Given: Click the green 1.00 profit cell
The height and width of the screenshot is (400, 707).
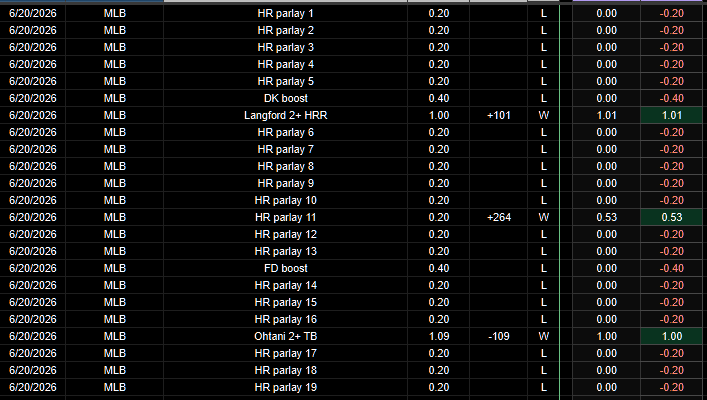Looking at the screenshot, I should pos(671,336).
